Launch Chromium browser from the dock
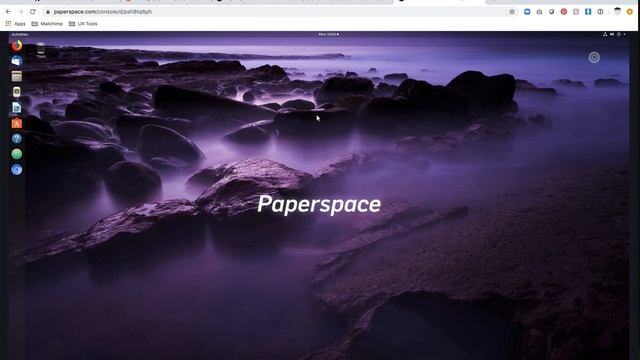 [x=17, y=169]
